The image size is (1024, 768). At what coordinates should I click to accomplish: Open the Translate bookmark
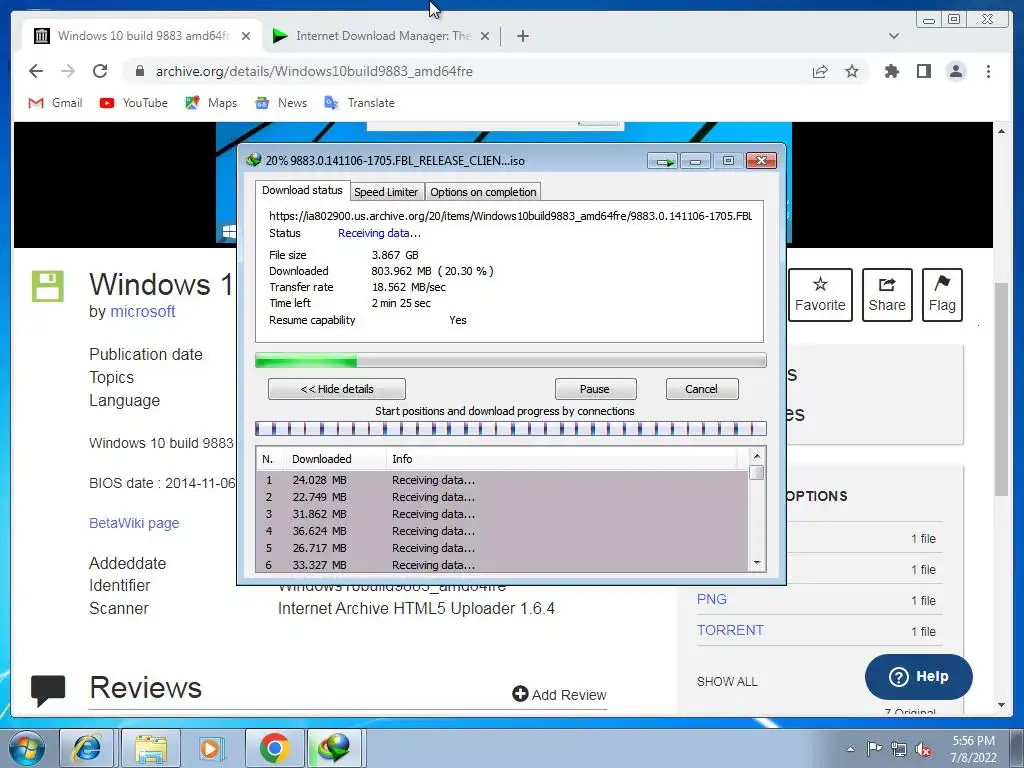[x=360, y=103]
